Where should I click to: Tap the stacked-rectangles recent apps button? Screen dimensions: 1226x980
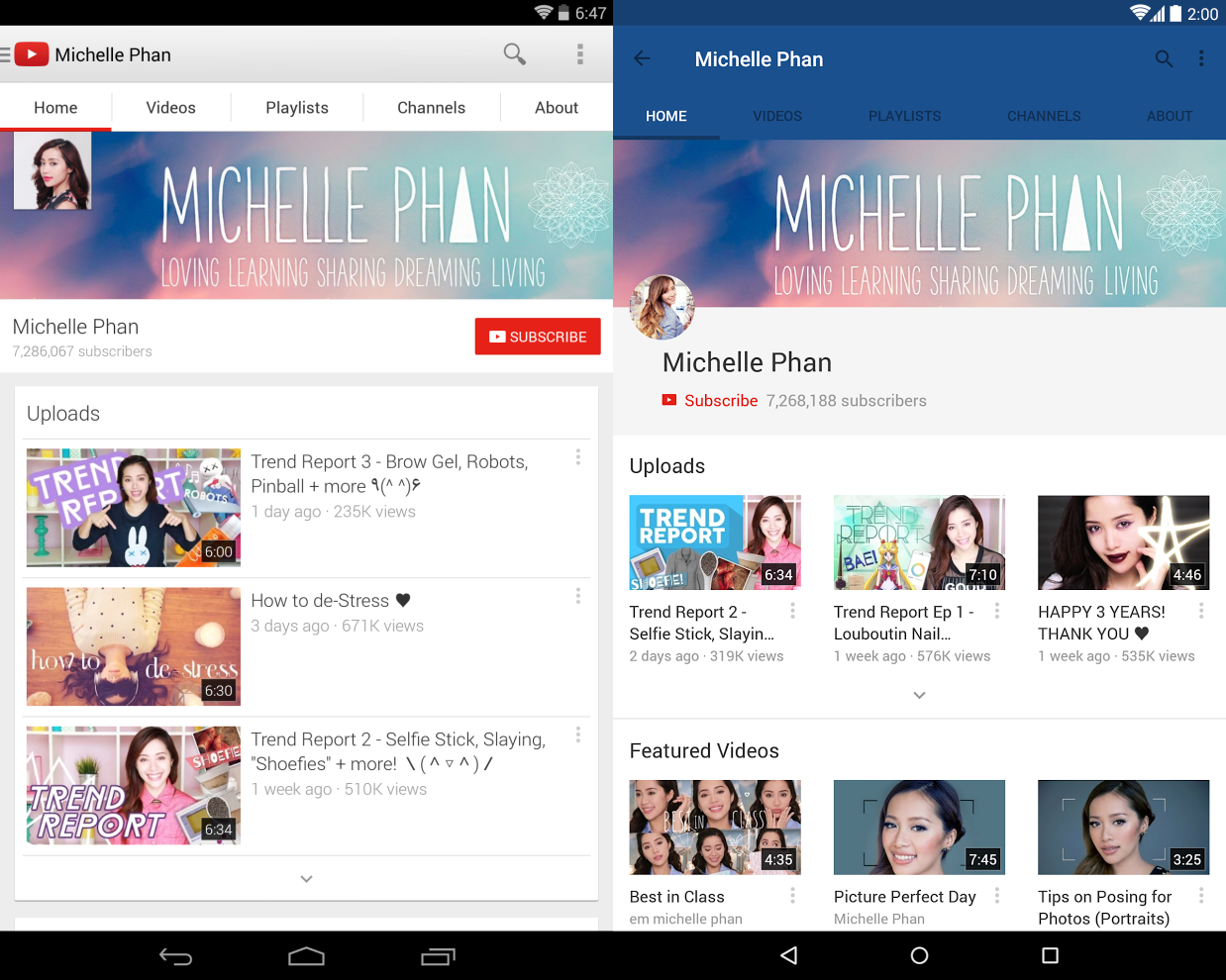click(x=438, y=955)
